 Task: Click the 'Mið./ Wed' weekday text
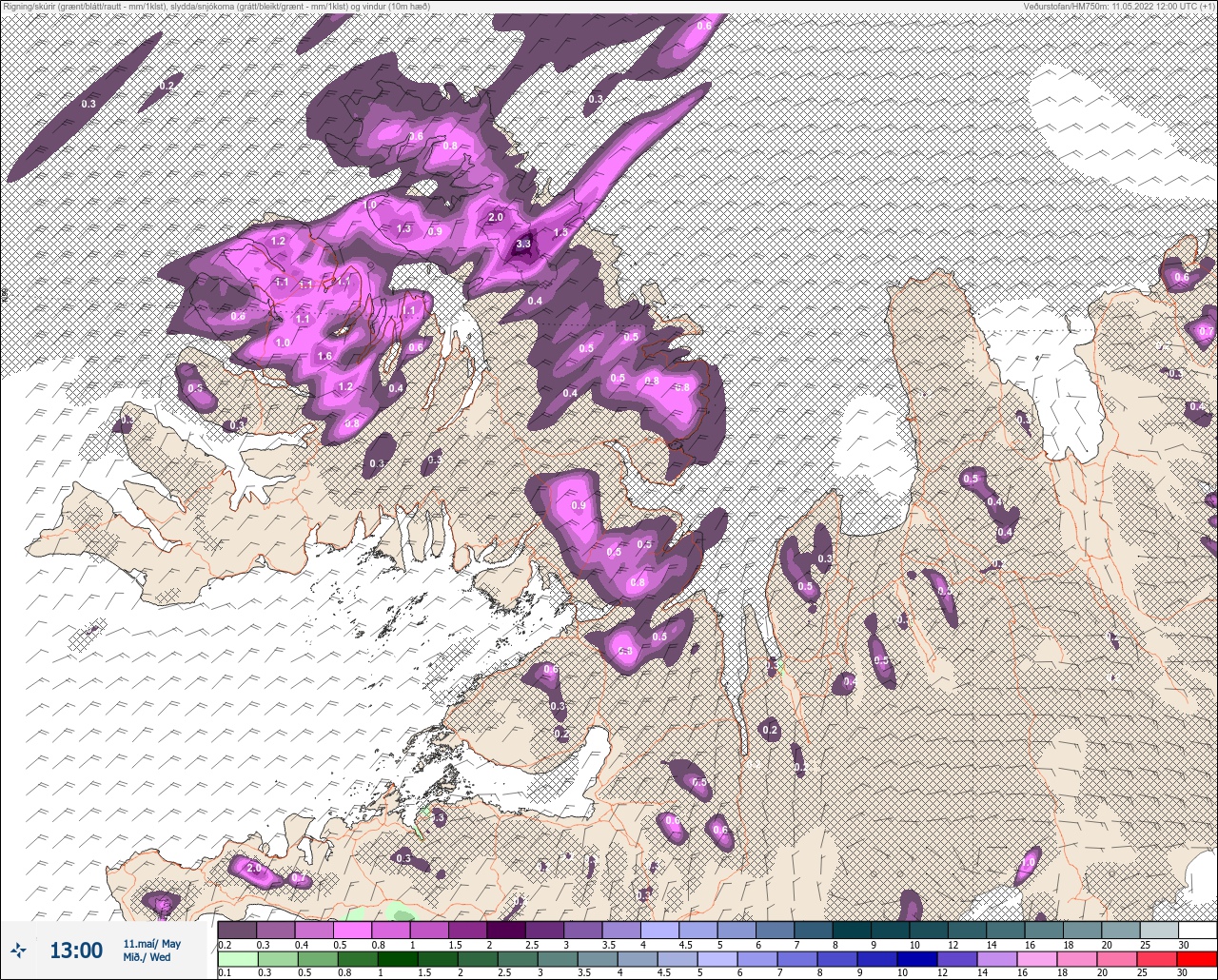tap(147, 957)
